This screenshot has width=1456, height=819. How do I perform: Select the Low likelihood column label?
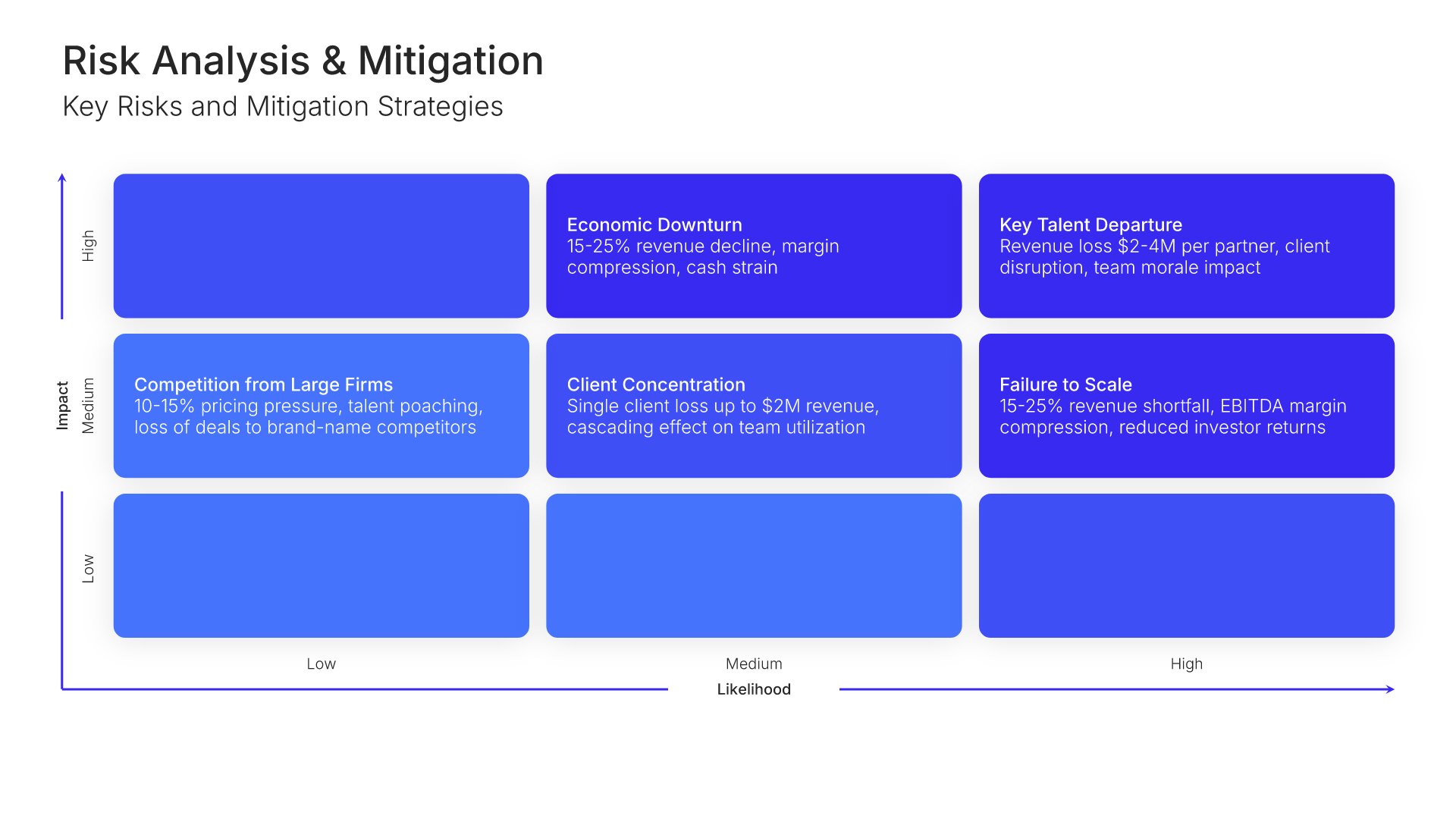click(x=321, y=664)
